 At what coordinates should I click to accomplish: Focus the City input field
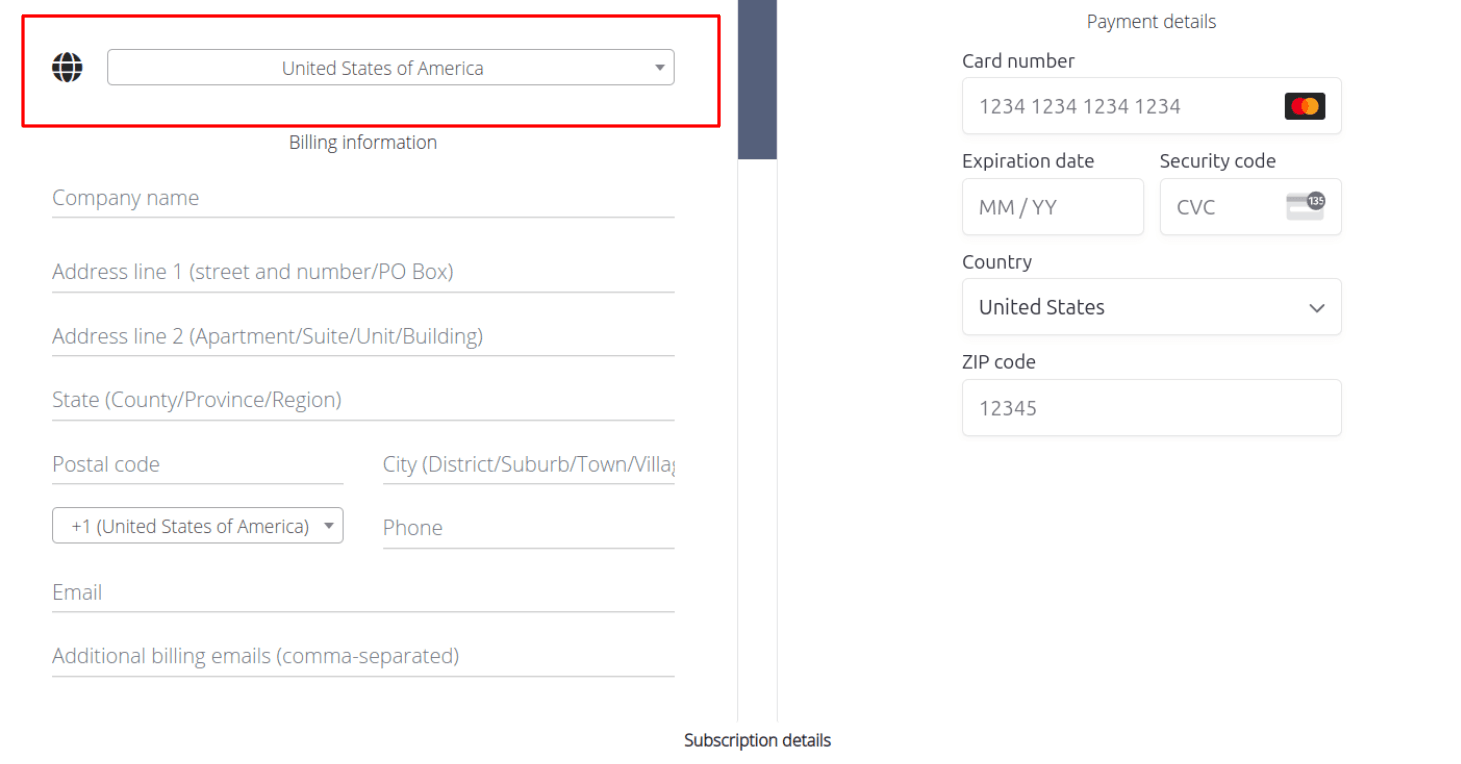click(528, 464)
